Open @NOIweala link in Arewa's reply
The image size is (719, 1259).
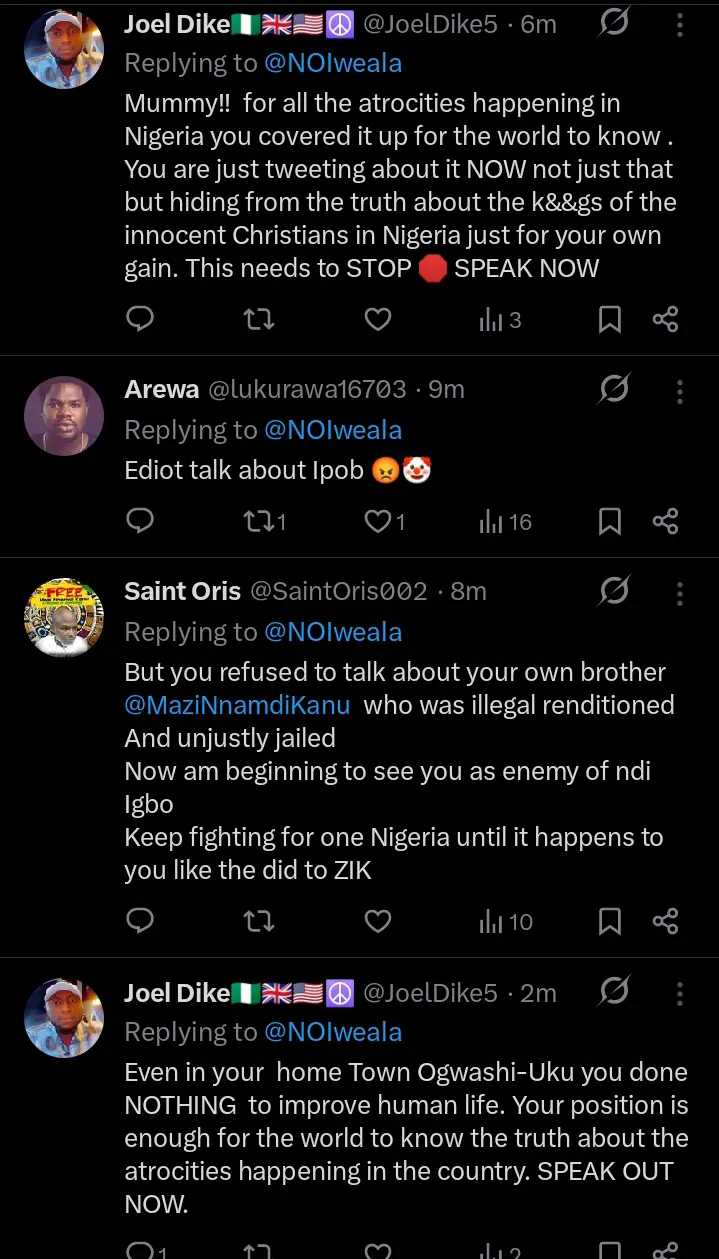[333, 430]
